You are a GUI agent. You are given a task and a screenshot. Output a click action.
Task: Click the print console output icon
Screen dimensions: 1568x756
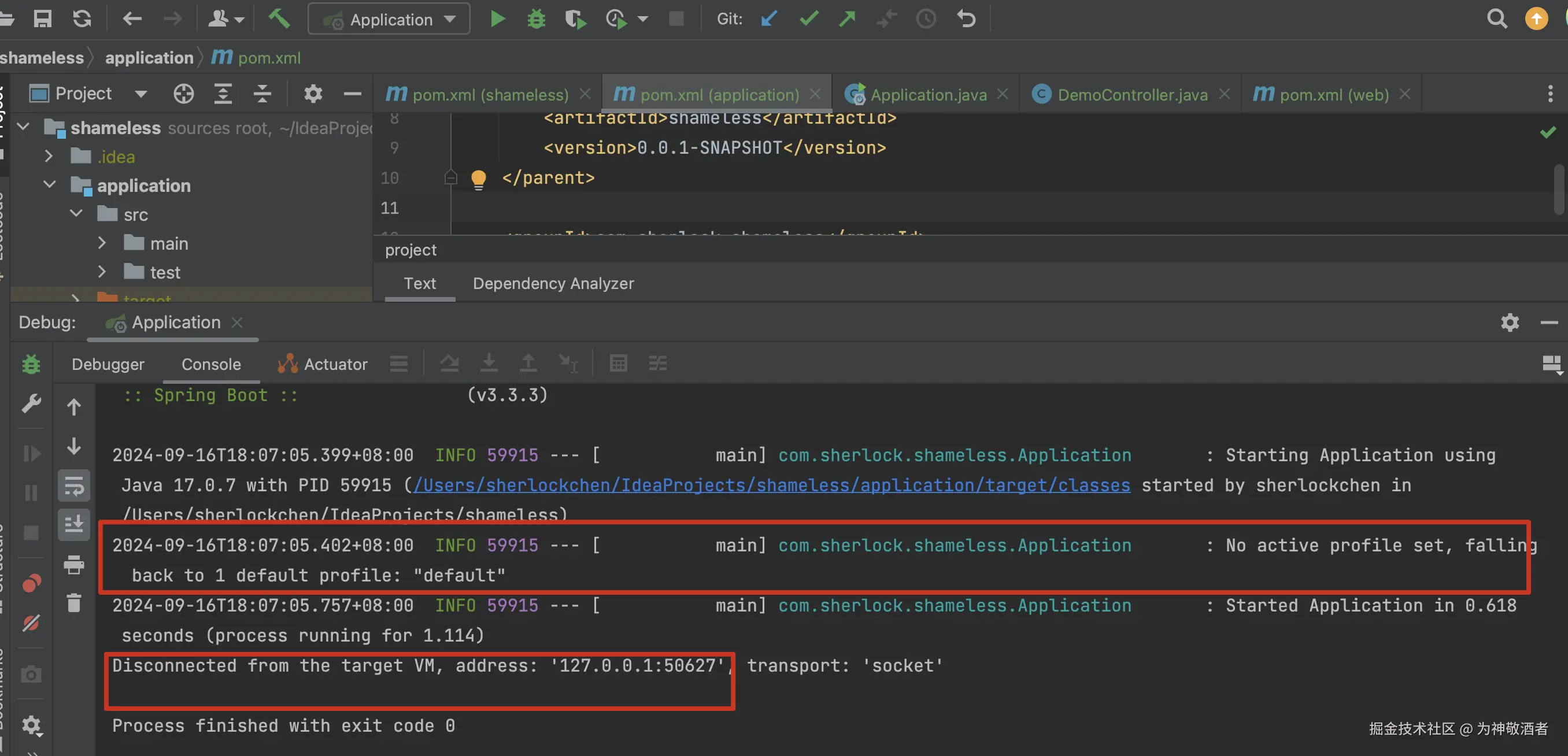73,564
